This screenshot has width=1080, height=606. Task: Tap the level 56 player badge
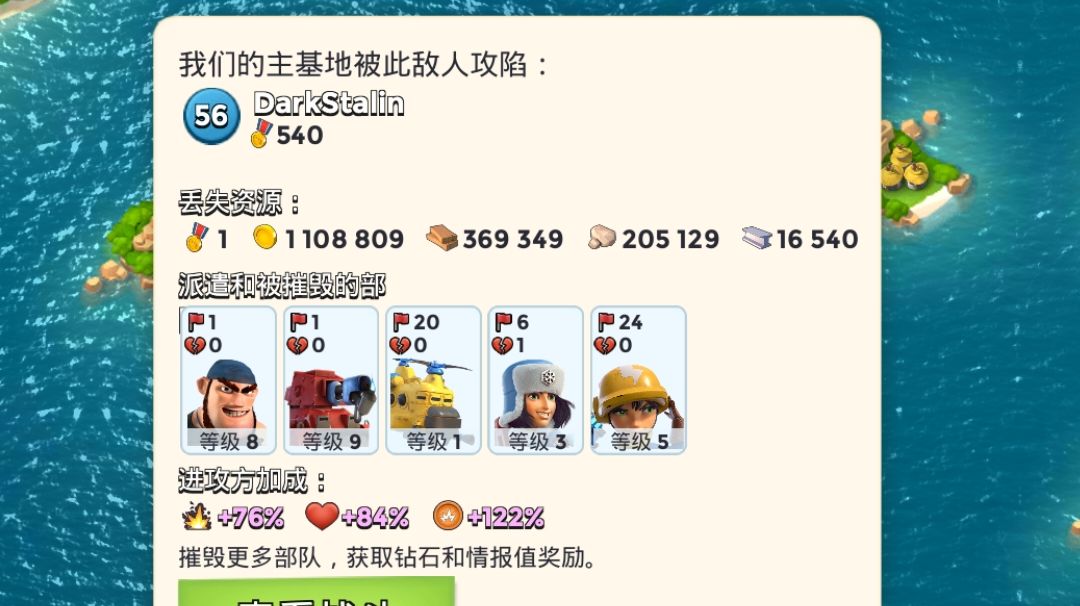pos(211,116)
